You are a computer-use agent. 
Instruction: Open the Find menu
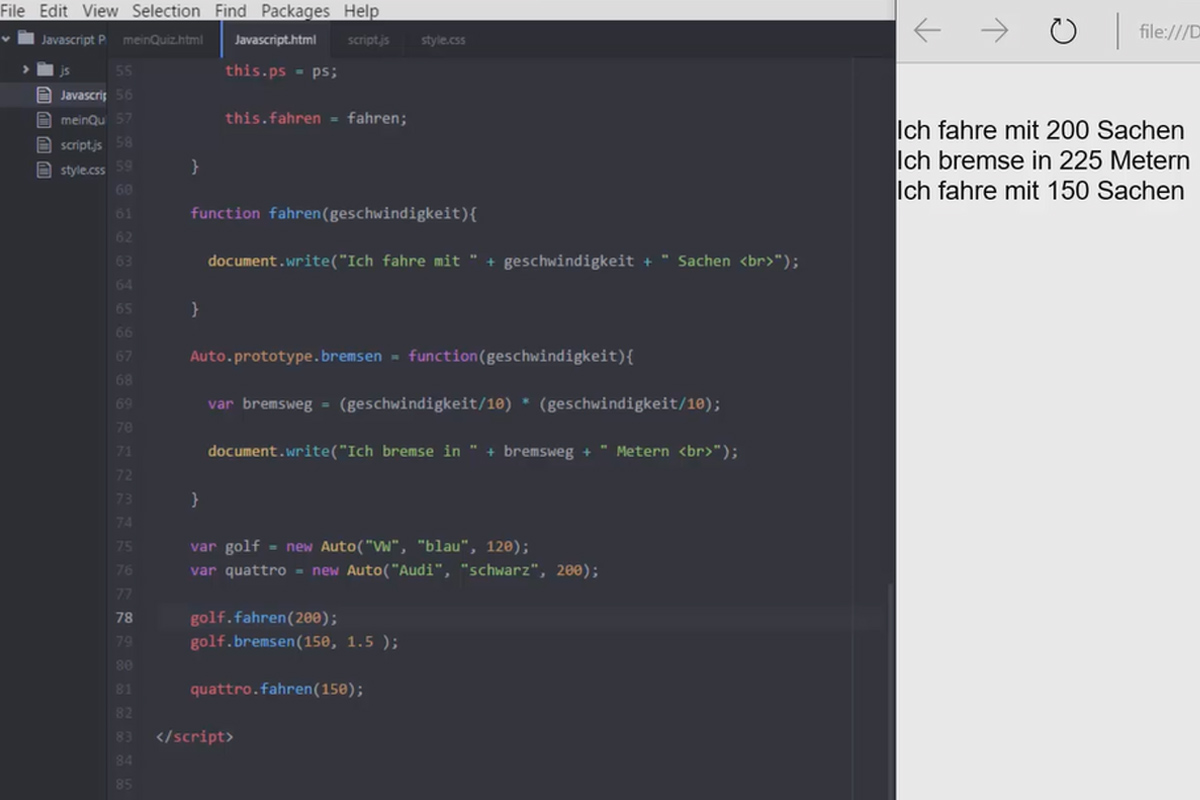[x=231, y=11]
